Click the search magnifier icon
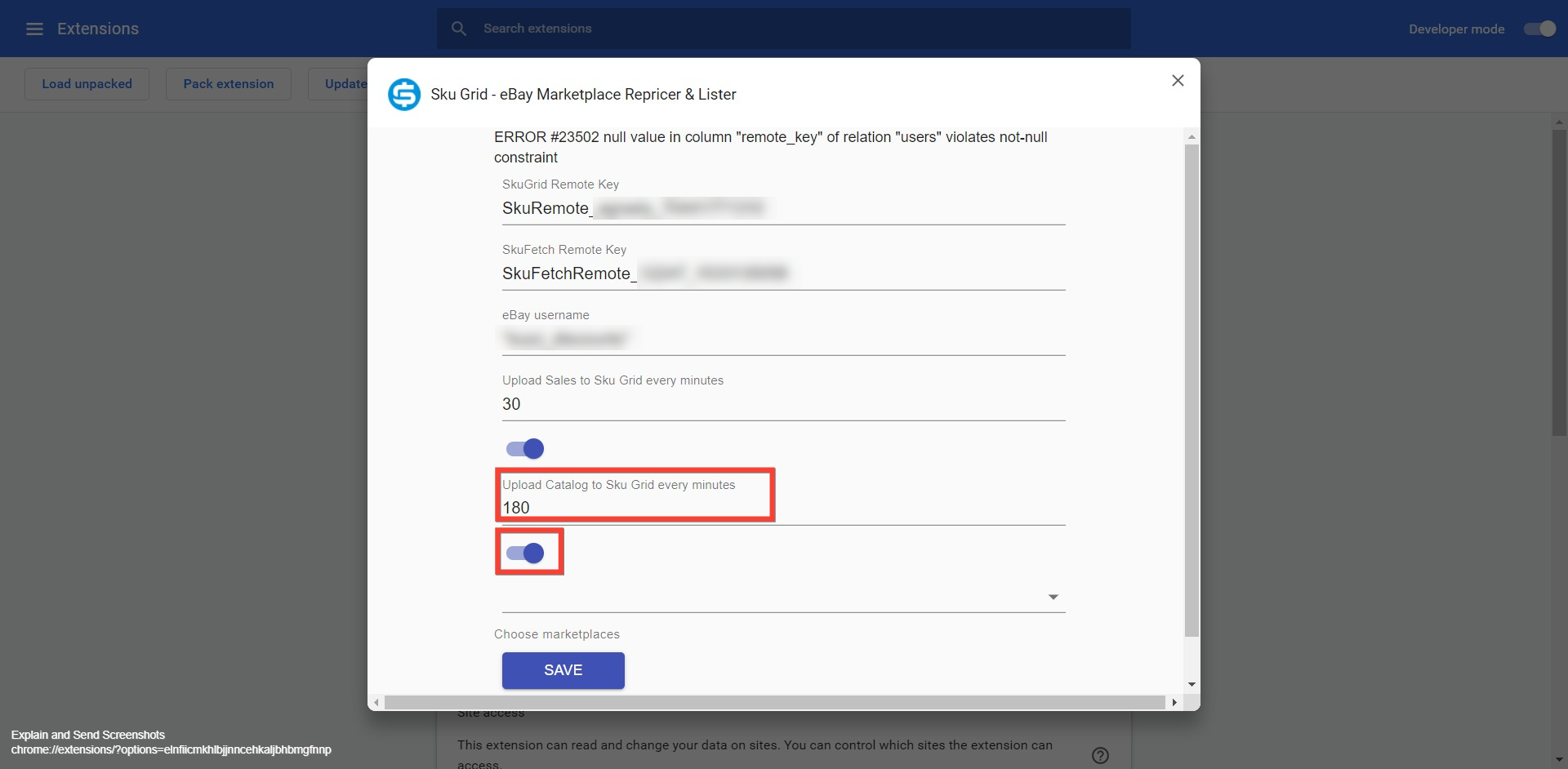Image resolution: width=1568 pixels, height=769 pixels. tap(459, 29)
